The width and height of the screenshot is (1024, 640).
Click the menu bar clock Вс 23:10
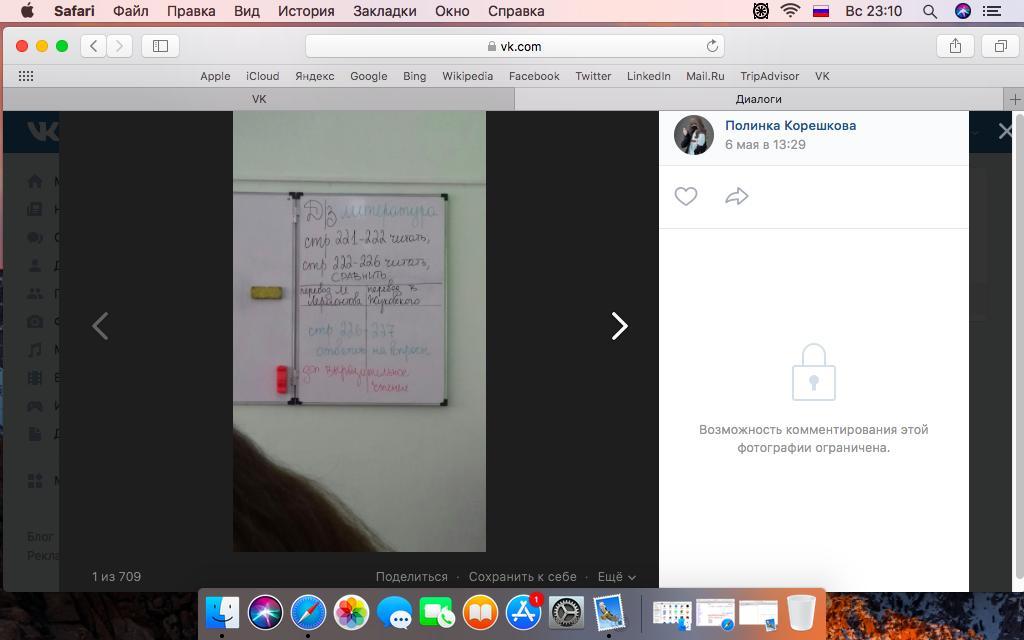point(873,11)
